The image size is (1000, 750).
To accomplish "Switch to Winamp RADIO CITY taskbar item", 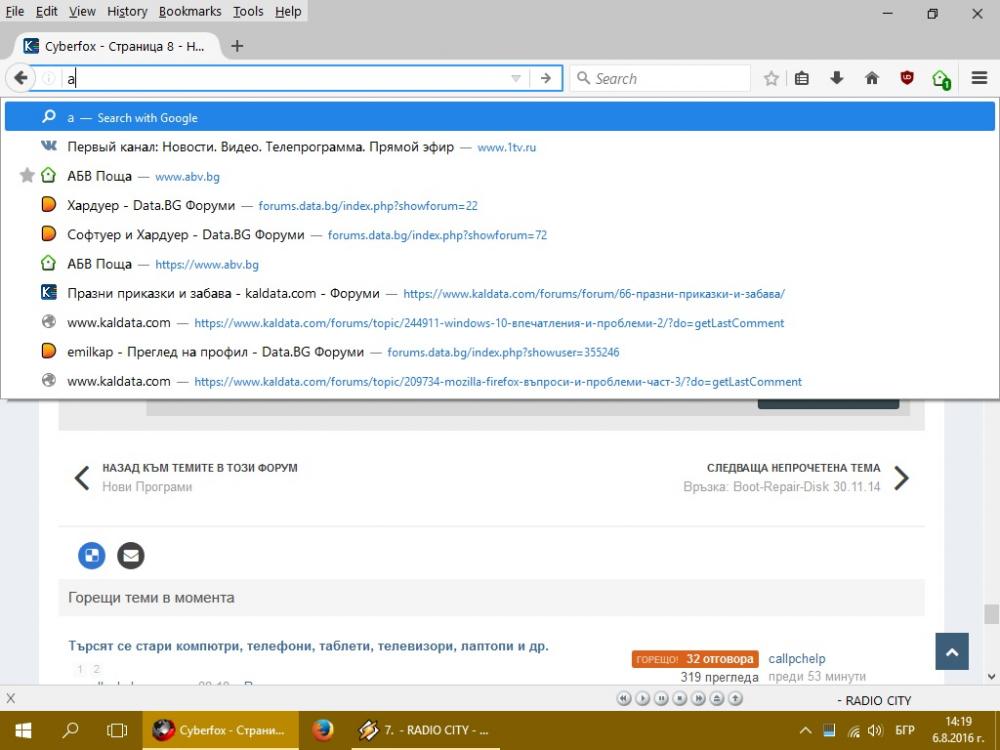I will (x=425, y=730).
